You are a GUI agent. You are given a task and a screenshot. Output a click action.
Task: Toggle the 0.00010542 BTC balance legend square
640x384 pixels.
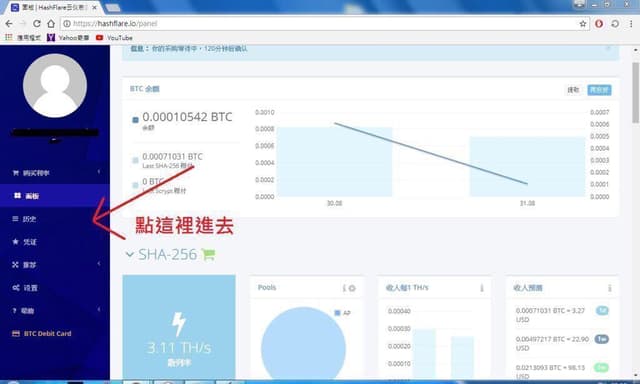(136, 120)
